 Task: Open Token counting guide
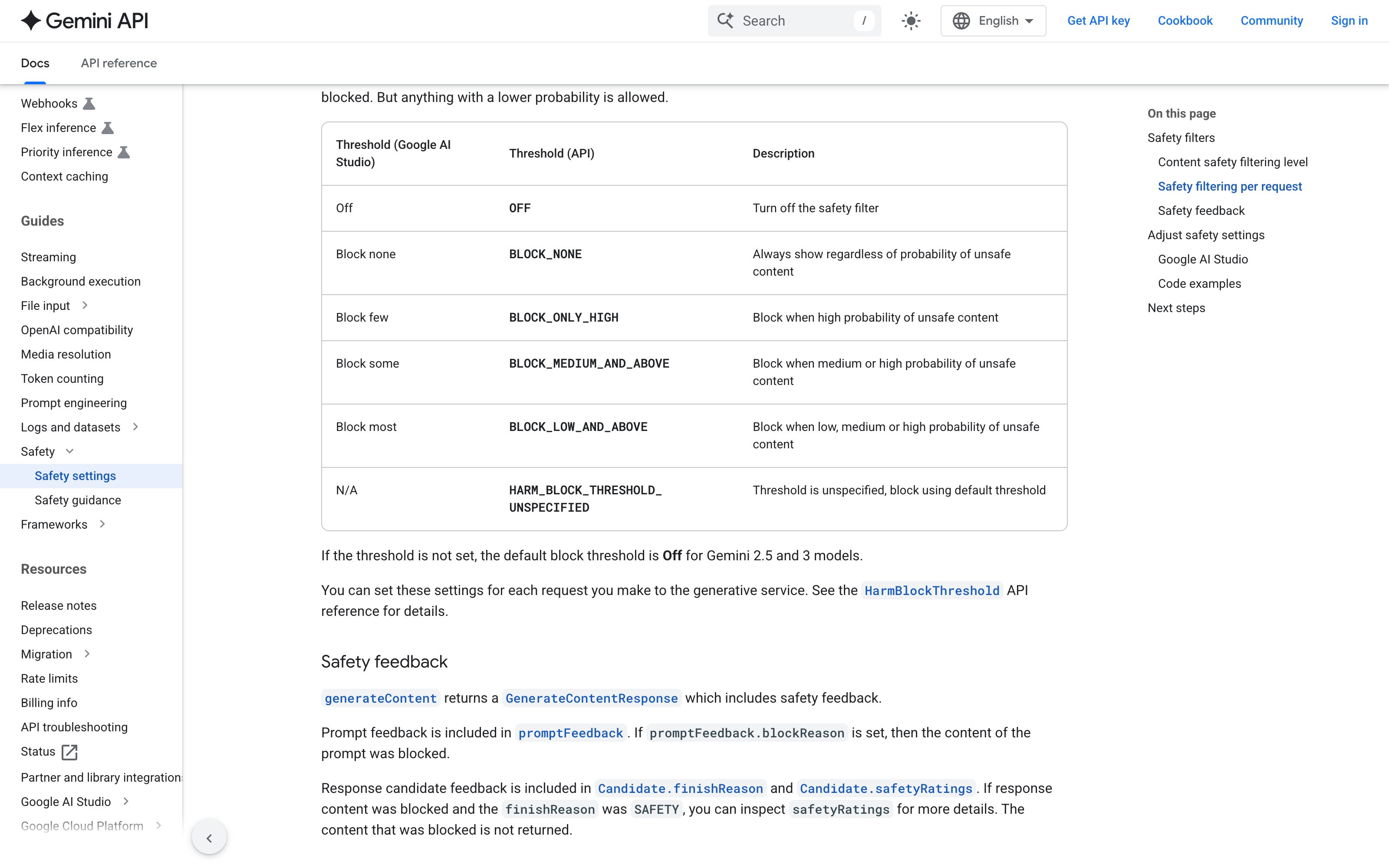point(62,378)
